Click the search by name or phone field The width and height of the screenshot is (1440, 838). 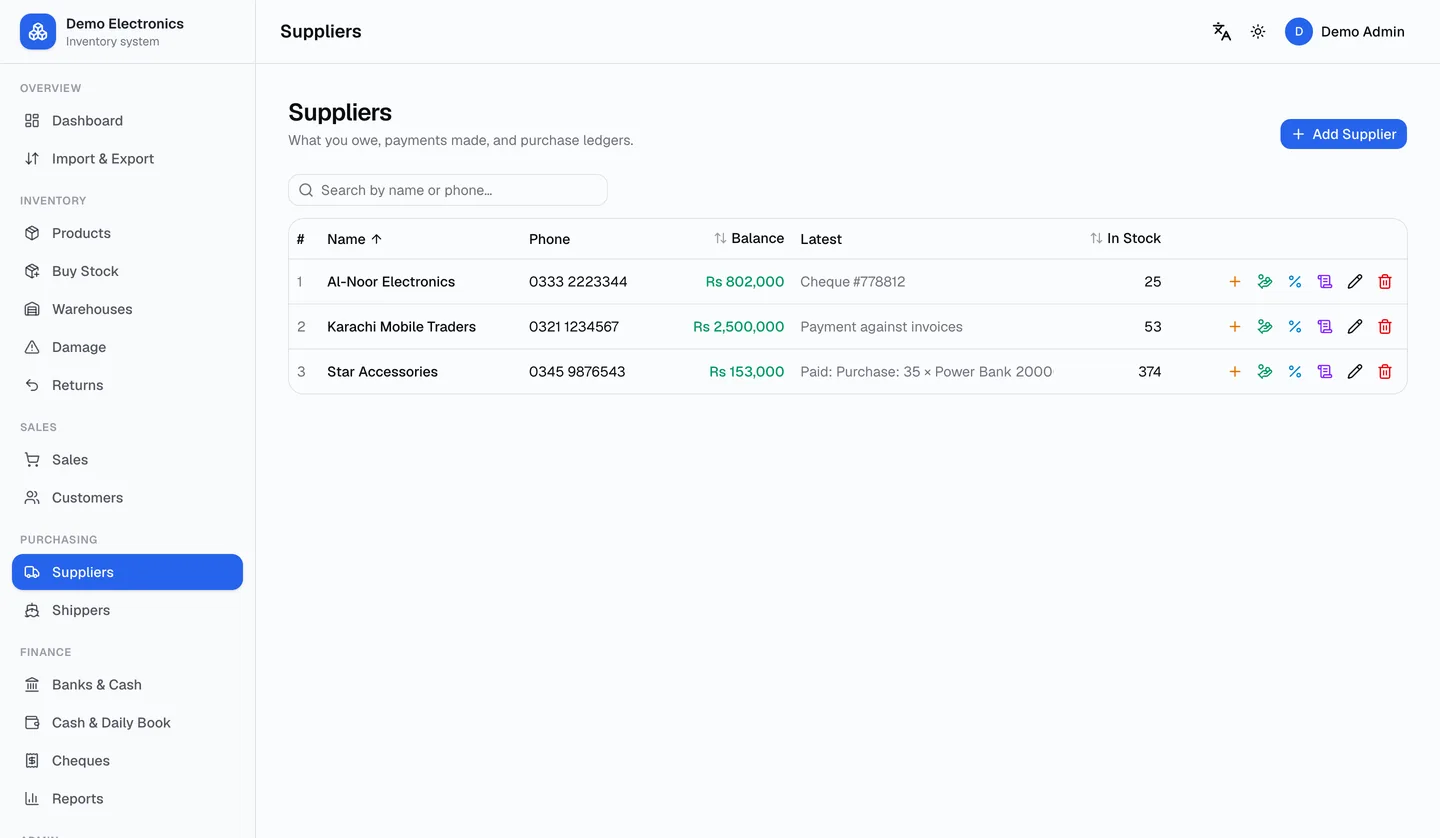tap(448, 190)
